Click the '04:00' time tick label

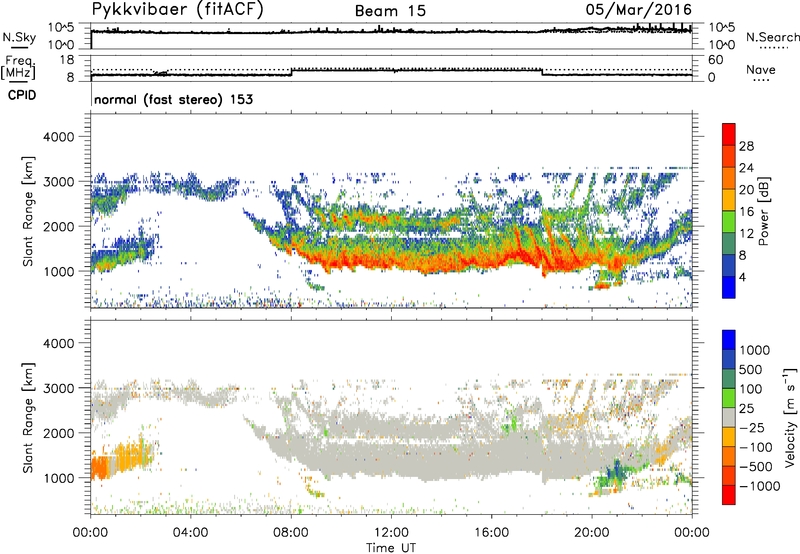(191, 533)
